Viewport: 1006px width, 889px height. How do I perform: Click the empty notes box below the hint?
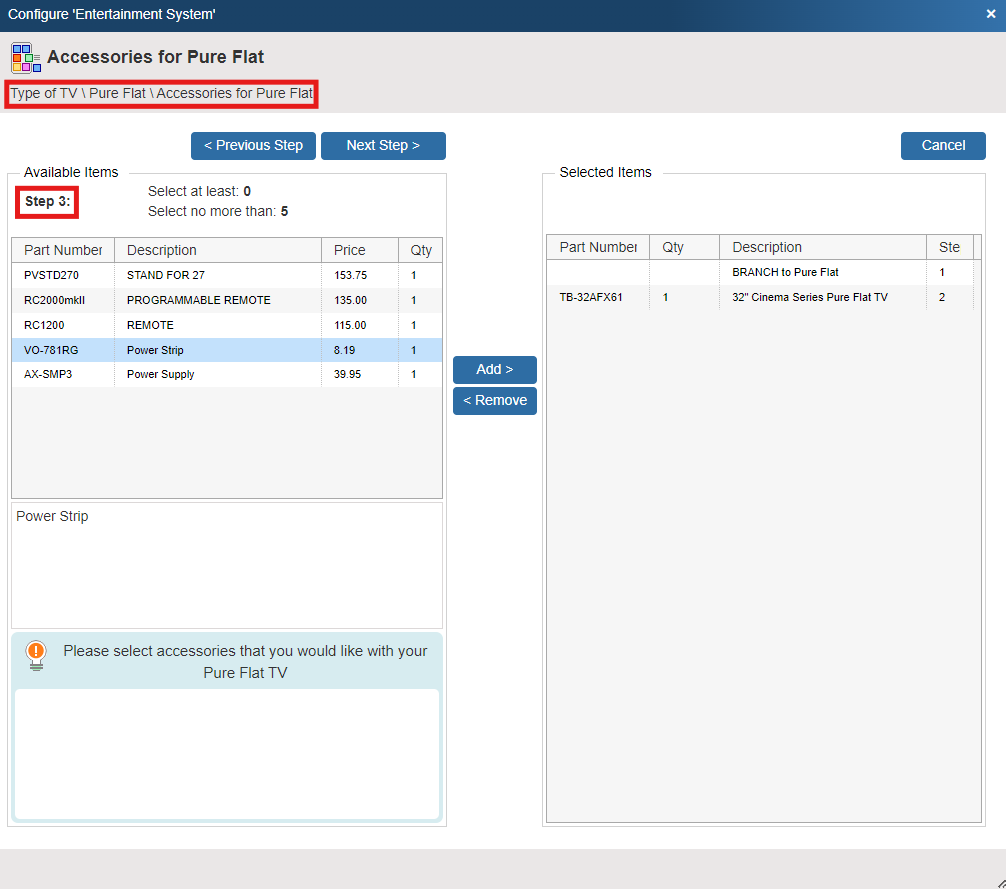pyautogui.click(x=227, y=753)
